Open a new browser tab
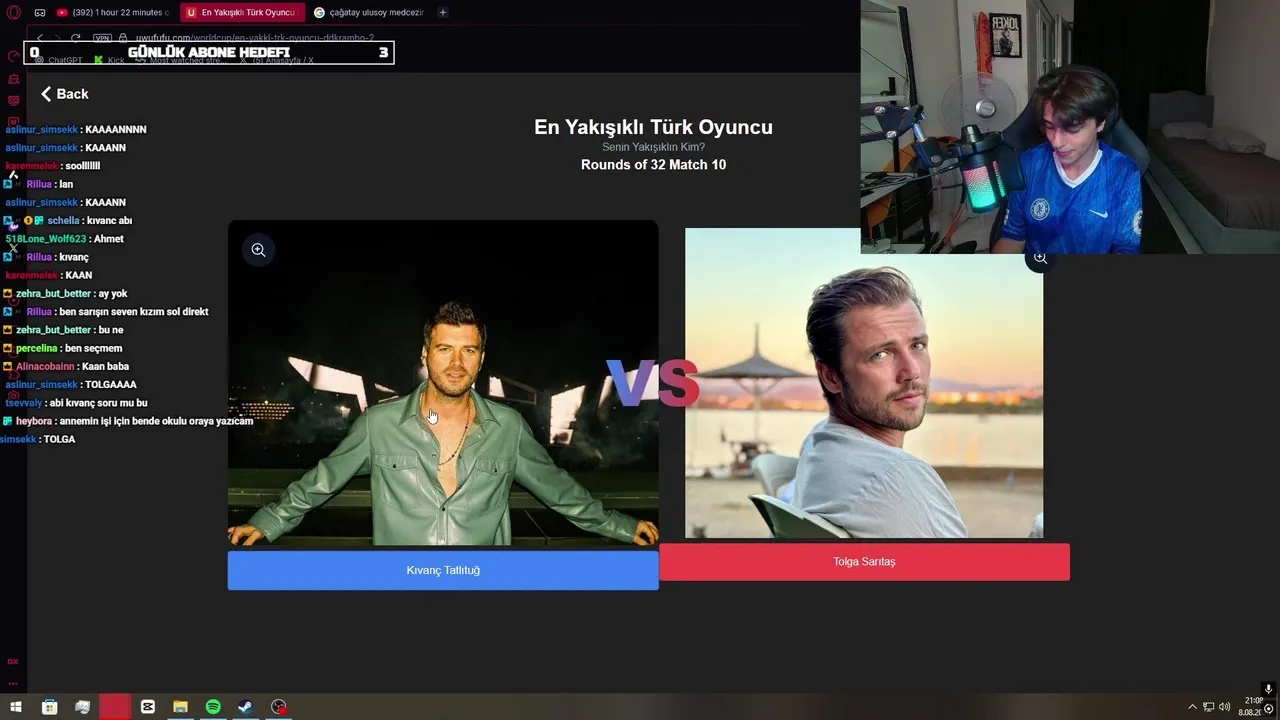This screenshot has width=1280, height=720. (443, 12)
